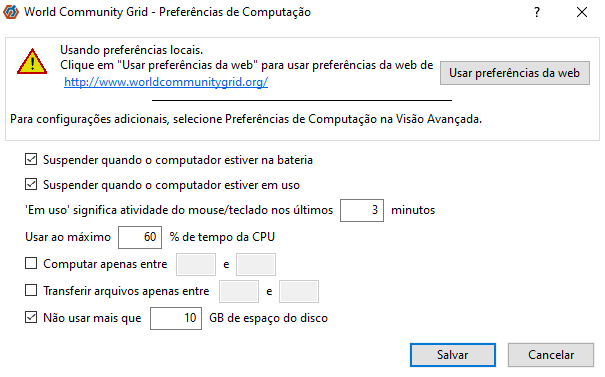Click the World Community Grid title bar icon
This screenshot has width=605, height=377.
[x=11, y=12]
